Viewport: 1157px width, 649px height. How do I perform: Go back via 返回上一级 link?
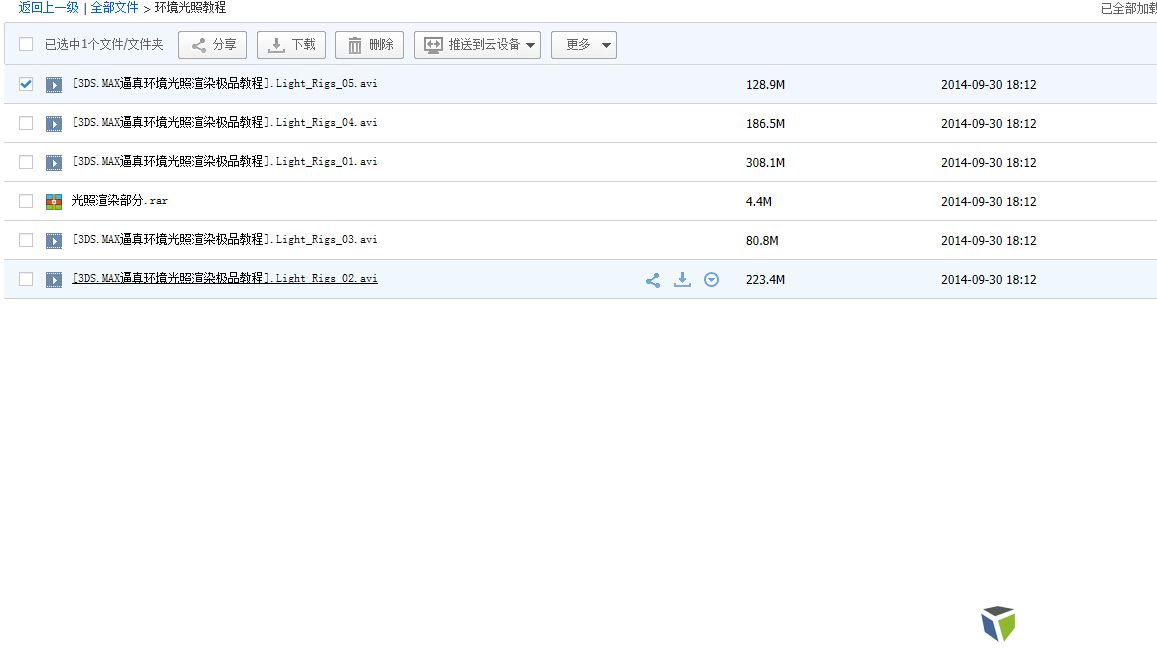(49, 8)
